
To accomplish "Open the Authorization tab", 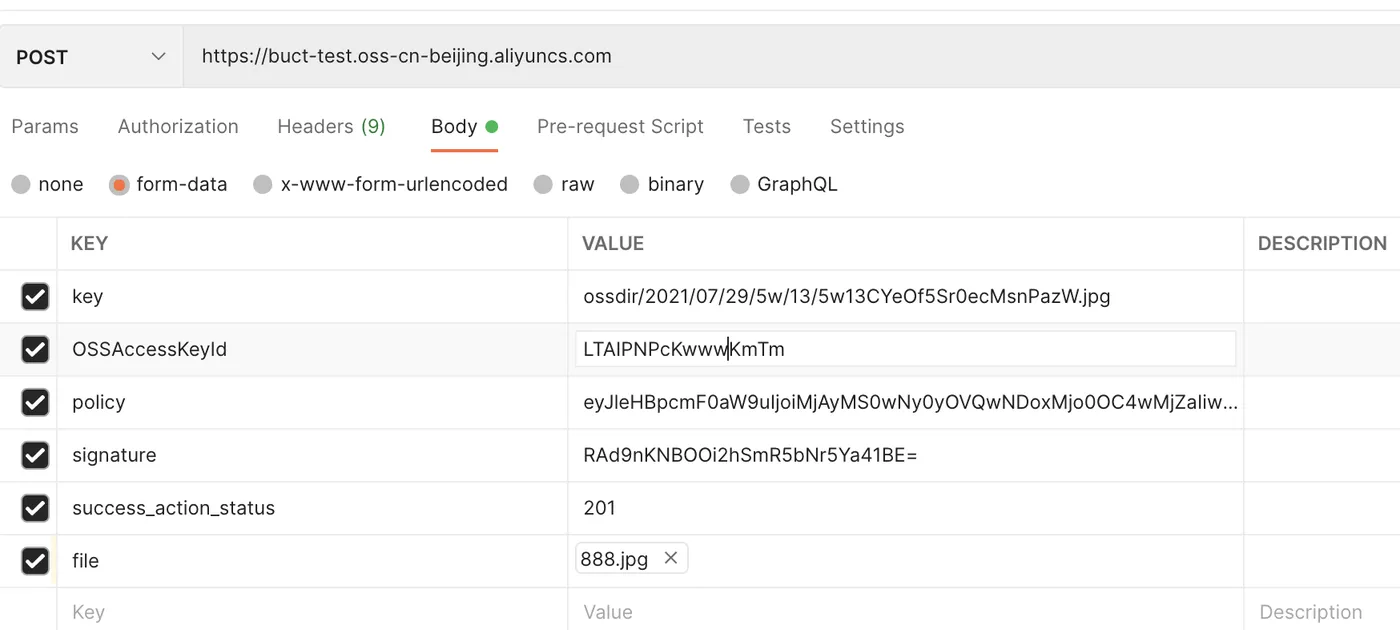I will (x=178, y=127).
